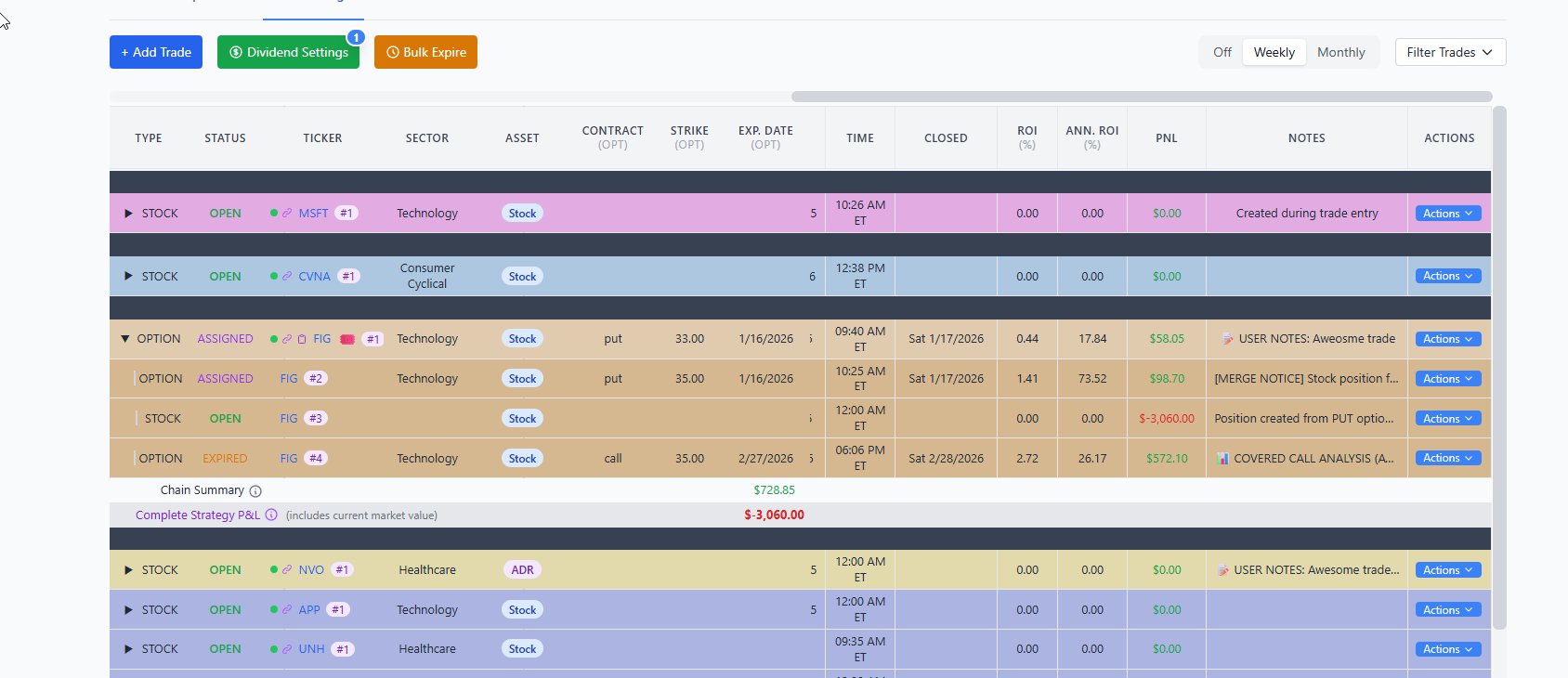This screenshot has height=678, width=1568.
Task: Click the PNL column header
Action: tap(1167, 137)
